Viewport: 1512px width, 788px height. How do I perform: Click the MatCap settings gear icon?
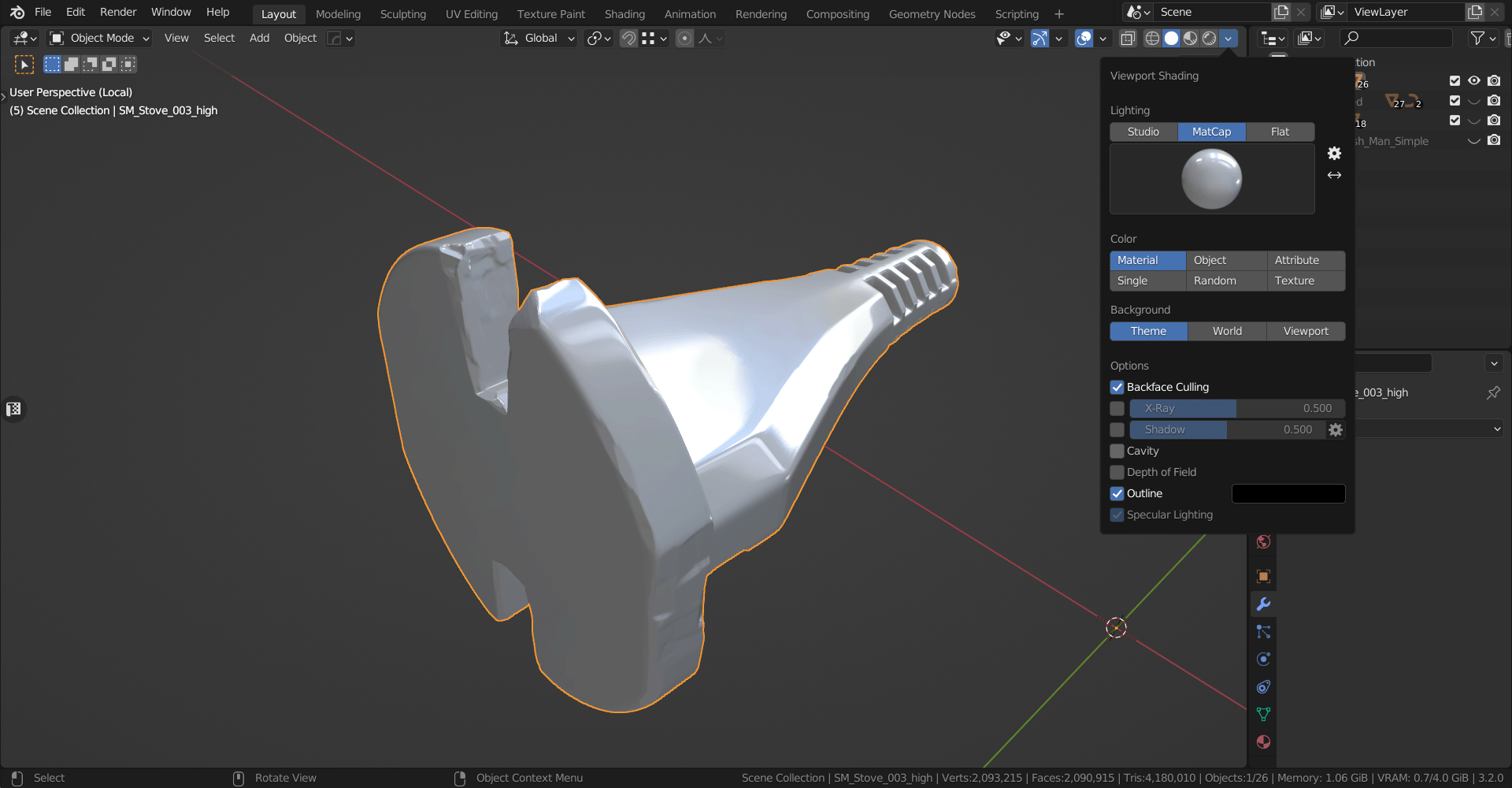coord(1334,154)
